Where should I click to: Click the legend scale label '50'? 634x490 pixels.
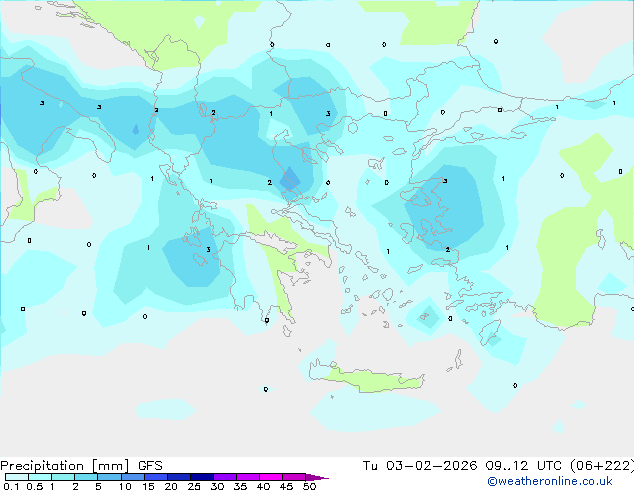coord(309,486)
